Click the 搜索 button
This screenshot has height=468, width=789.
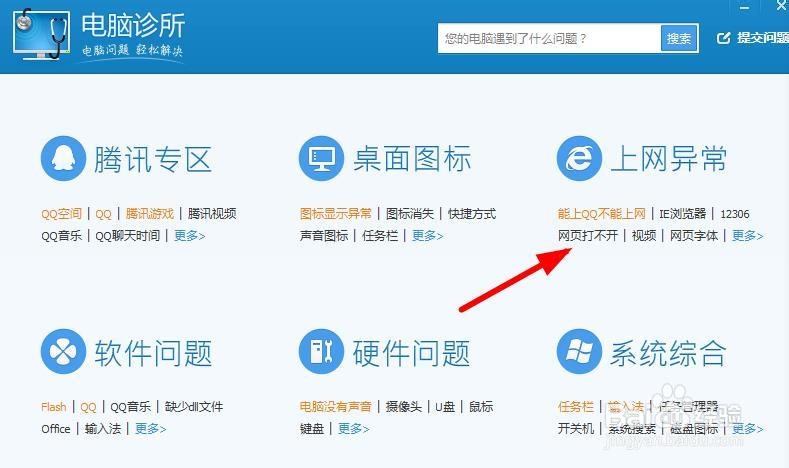[x=679, y=38]
